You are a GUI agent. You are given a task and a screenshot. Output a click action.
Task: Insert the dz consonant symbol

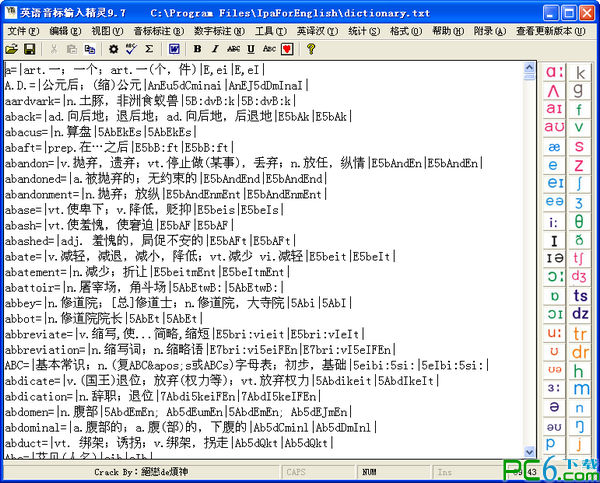click(x=580, y=314)
